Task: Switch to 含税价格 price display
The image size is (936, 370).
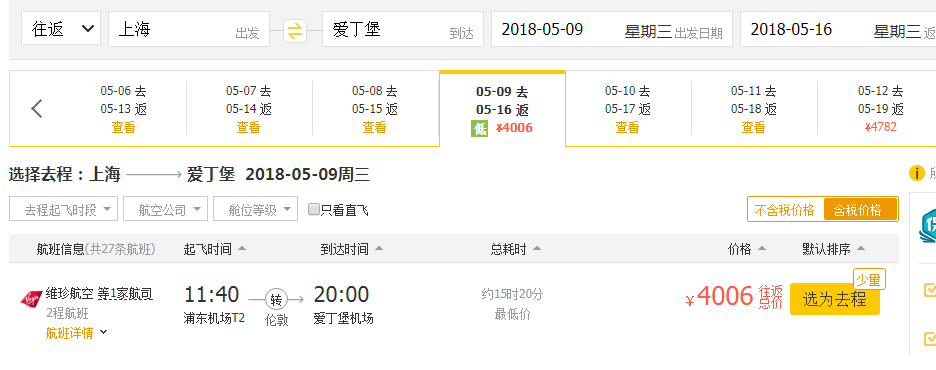Action: pyautogui.click(x=858, y=209)
